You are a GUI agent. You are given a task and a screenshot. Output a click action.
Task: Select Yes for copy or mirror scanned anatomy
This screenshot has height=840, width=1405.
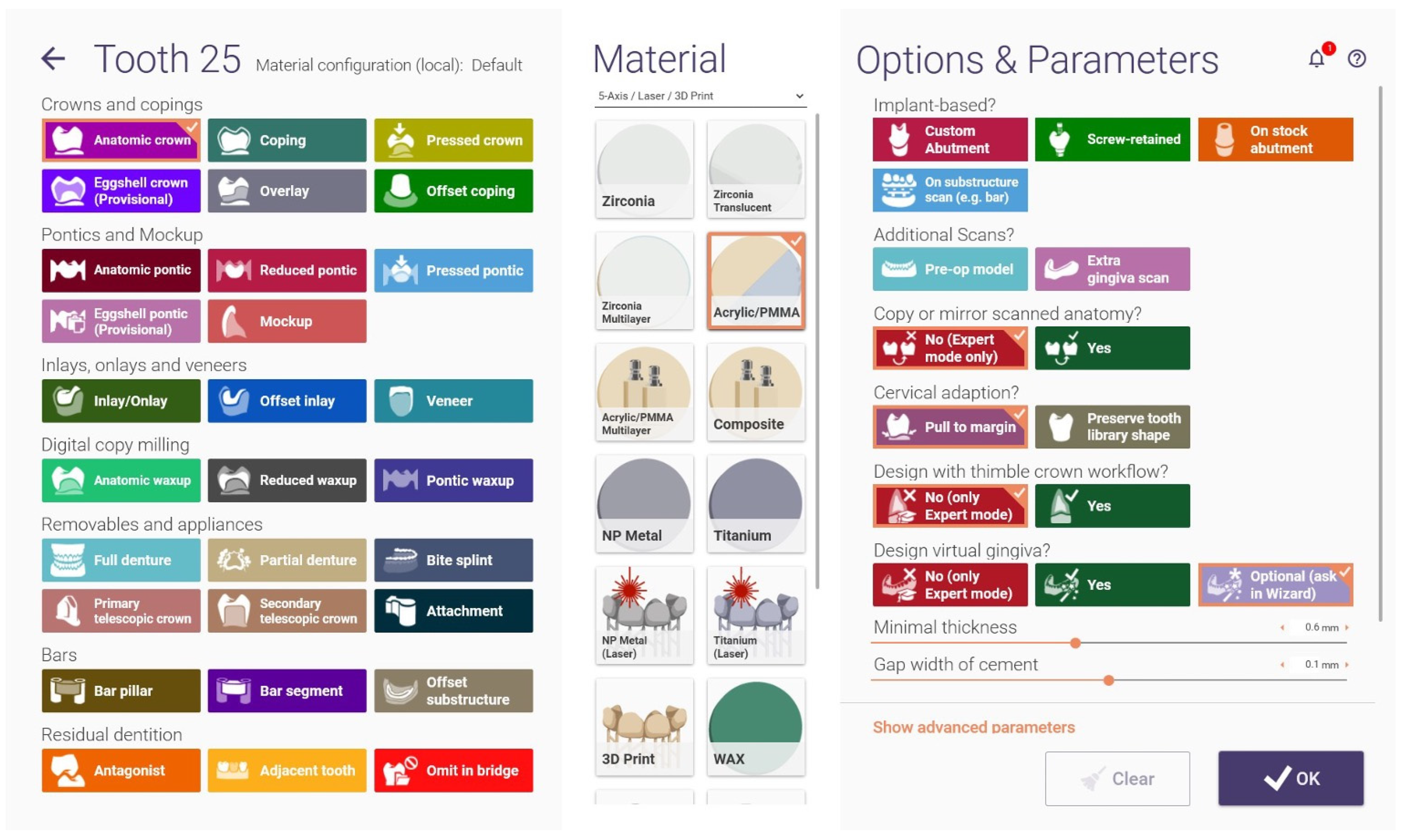1112,348
